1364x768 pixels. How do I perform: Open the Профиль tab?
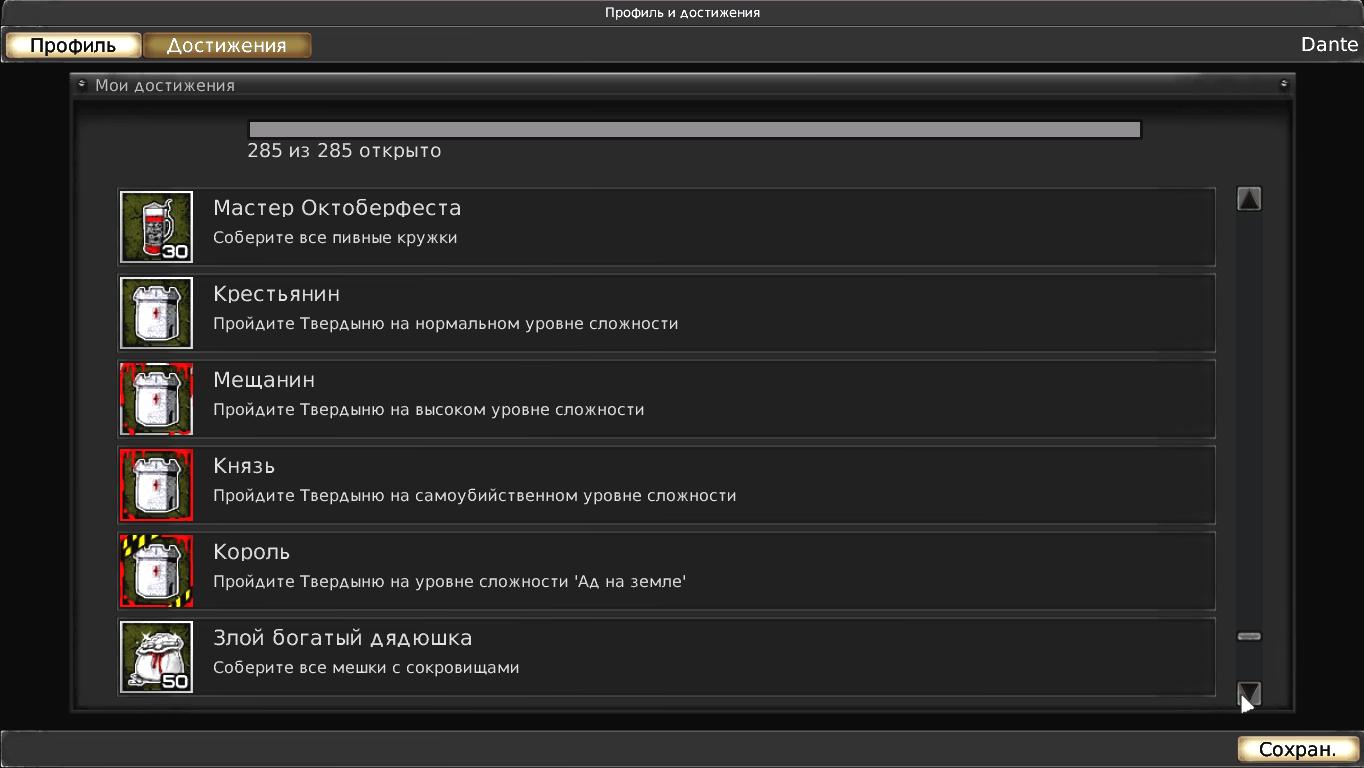coord(73,46)
